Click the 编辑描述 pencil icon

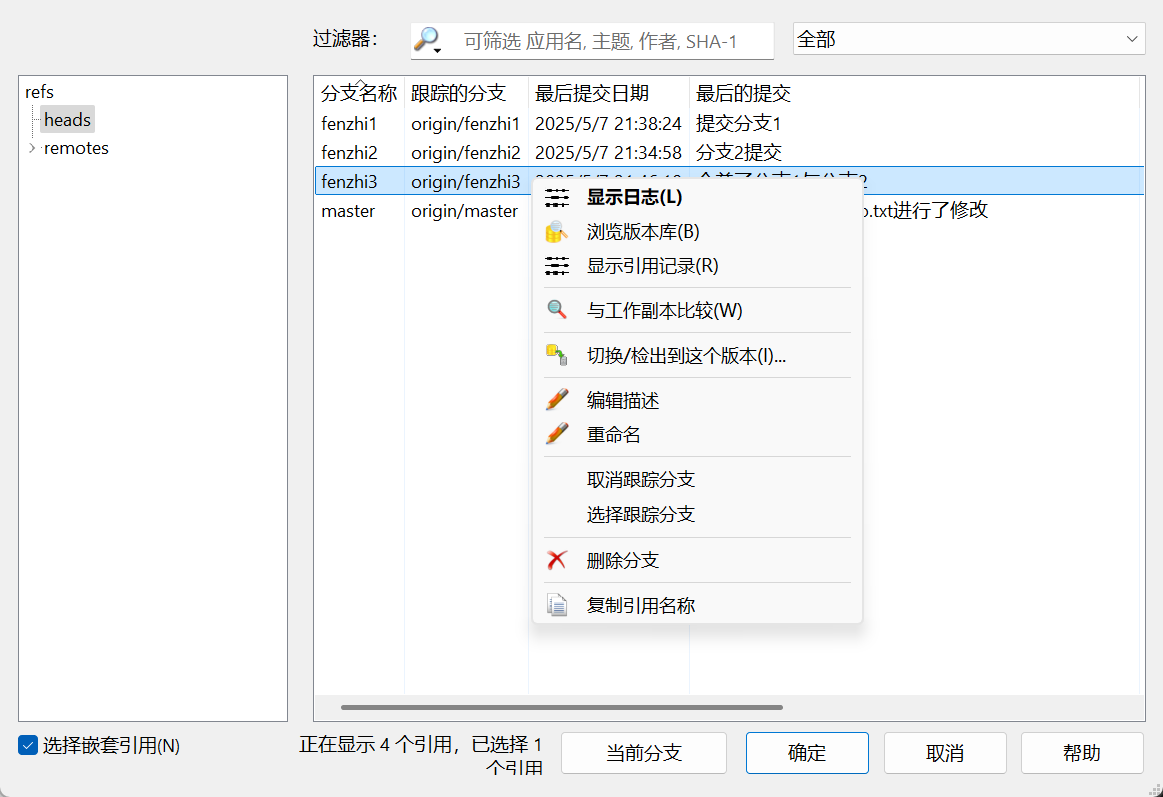[557, 399]
